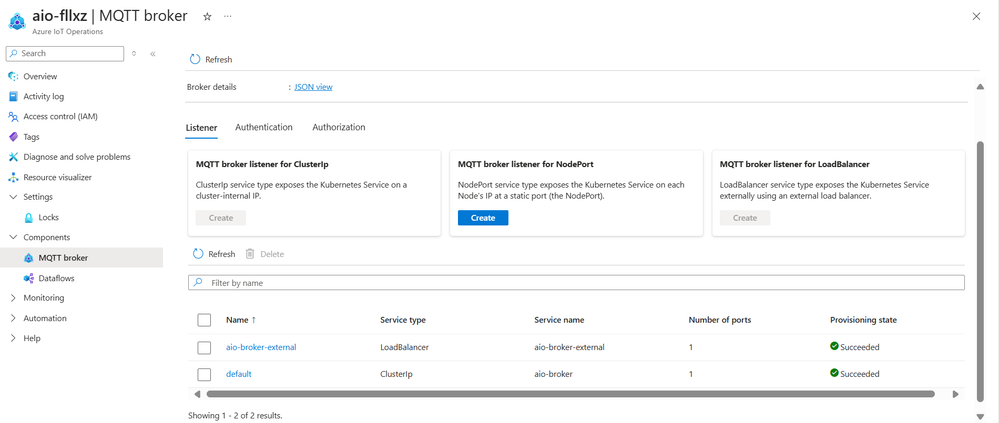
Task: Click the aio-broker service name cell
Action: tap(553, 374)
